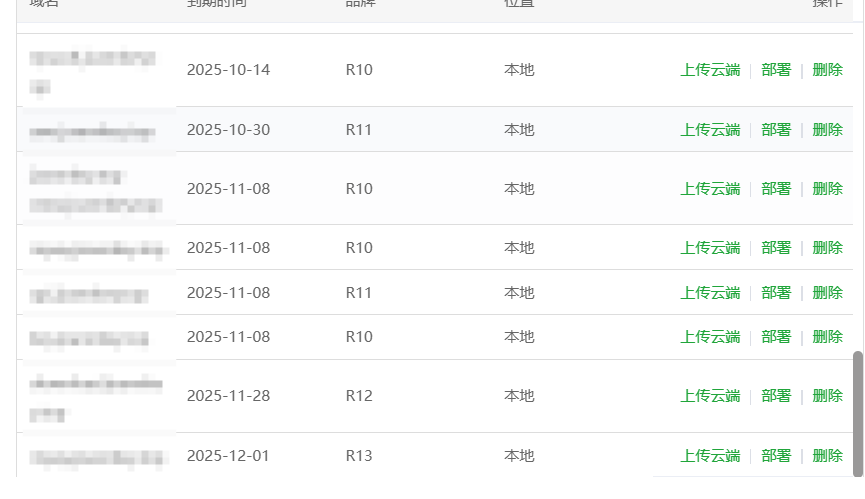Upload the R11 2025-11-08 certificate to cloud

(710, 293)
